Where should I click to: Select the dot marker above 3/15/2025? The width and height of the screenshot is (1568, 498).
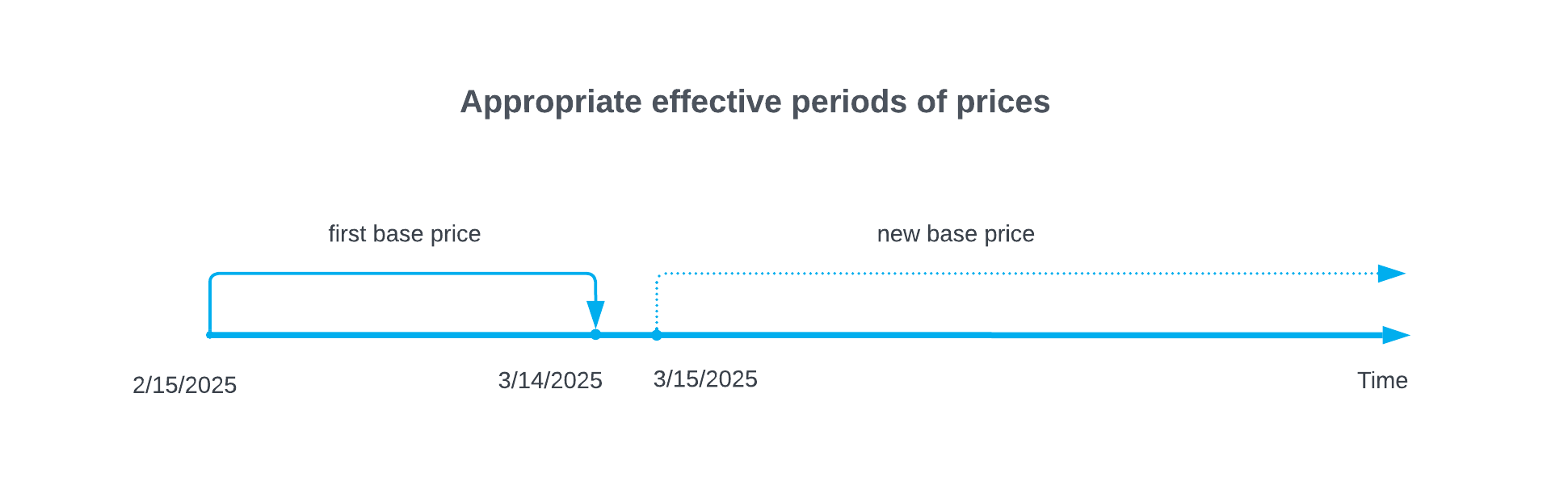(657, 335)
